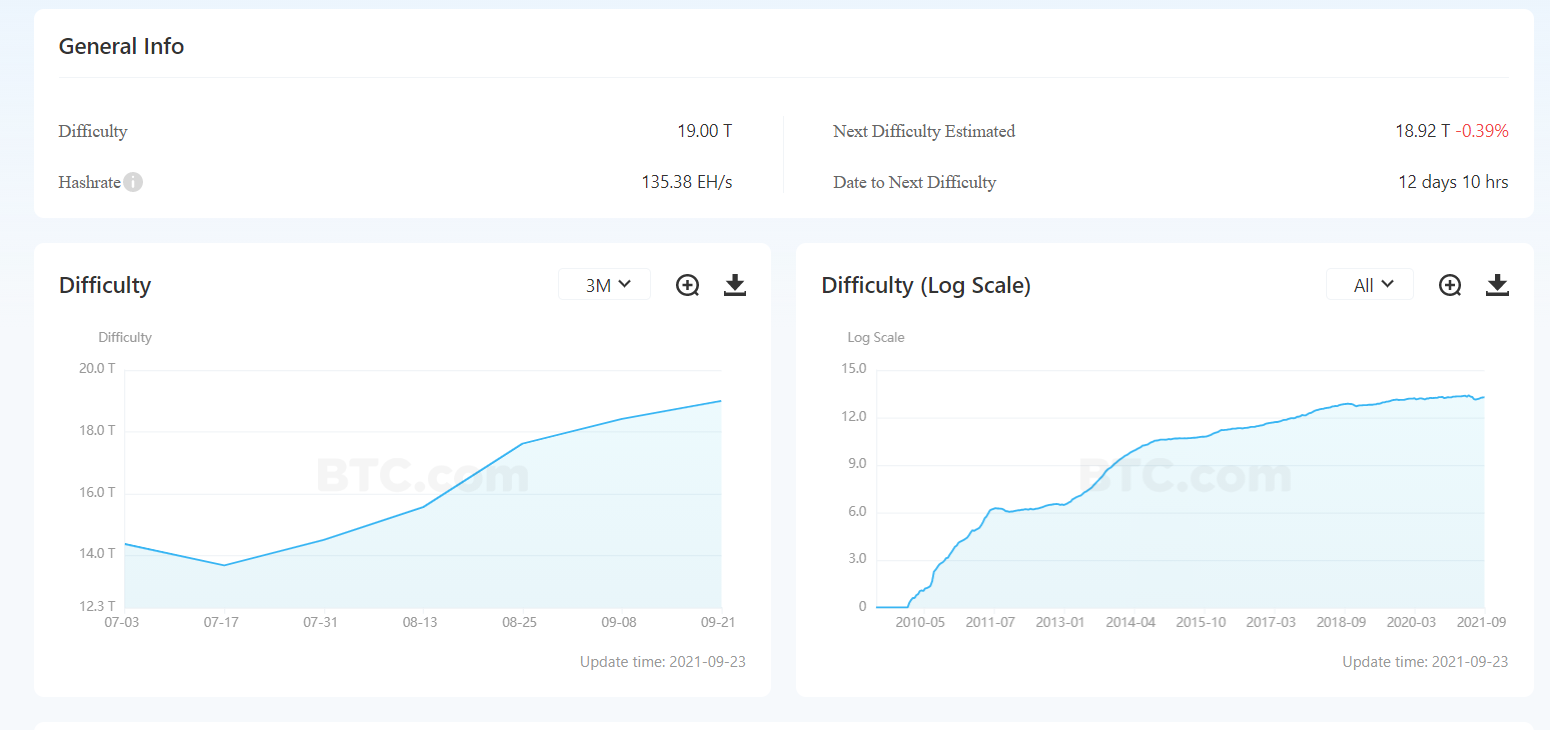Click the 07-17 date label
Image resolution: width=1550 pixels, height=730 pixels.
pyautogui.click(x=222, y=622)
